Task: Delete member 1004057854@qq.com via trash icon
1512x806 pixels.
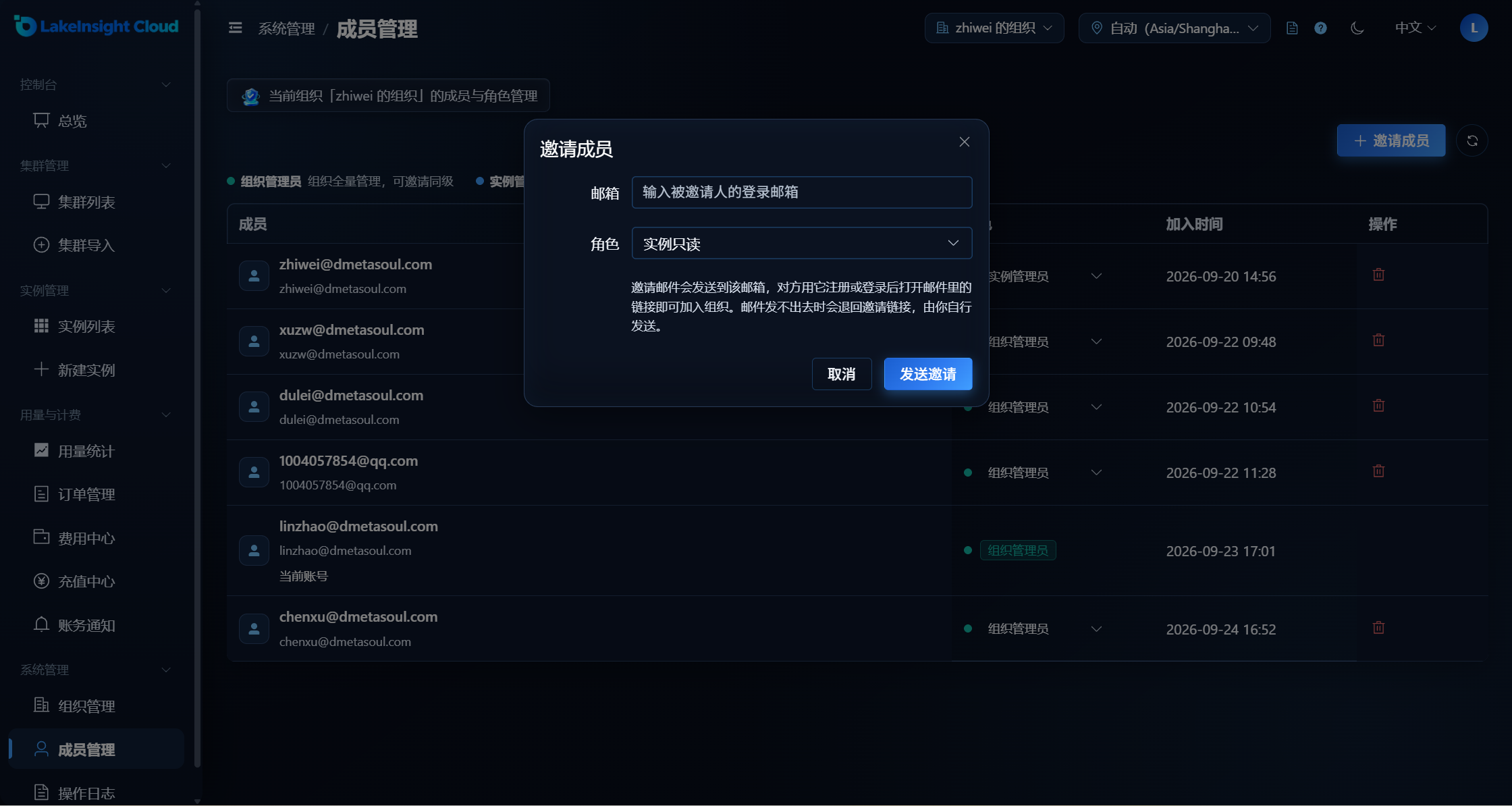Action: click(x=1378, y=471)
